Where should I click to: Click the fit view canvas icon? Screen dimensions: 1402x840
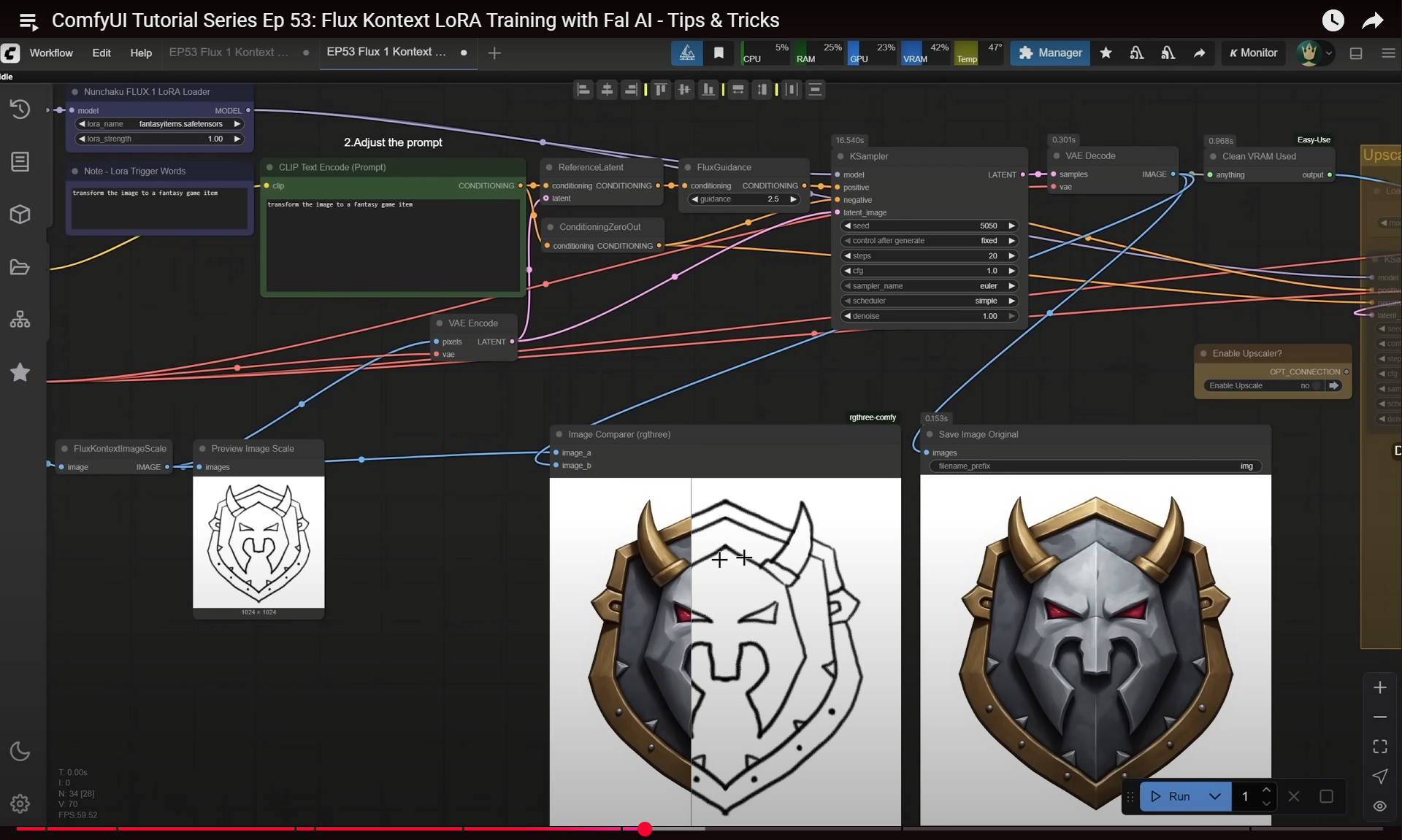pos(1379,747)
